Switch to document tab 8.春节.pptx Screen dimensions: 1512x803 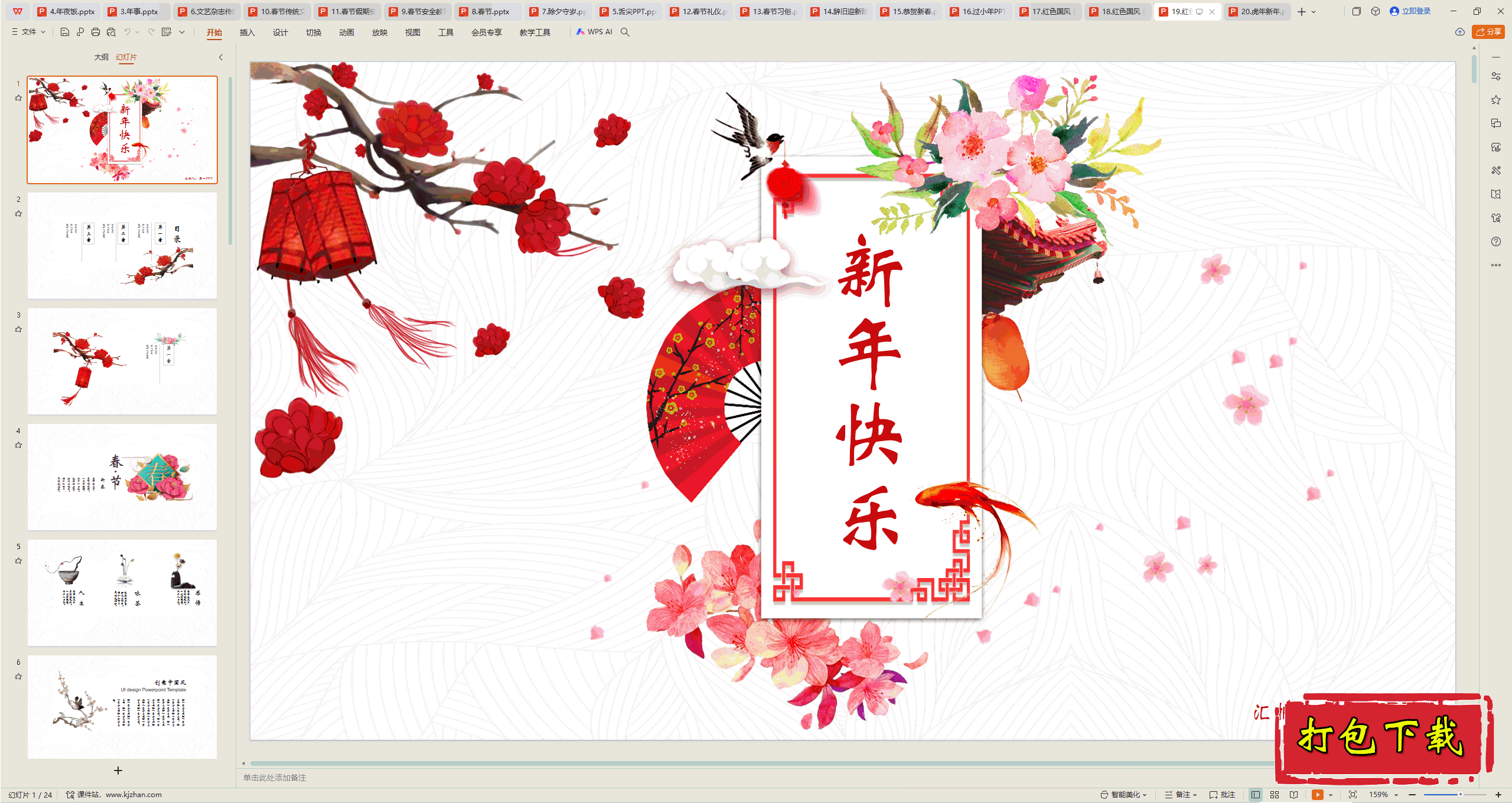488,11
